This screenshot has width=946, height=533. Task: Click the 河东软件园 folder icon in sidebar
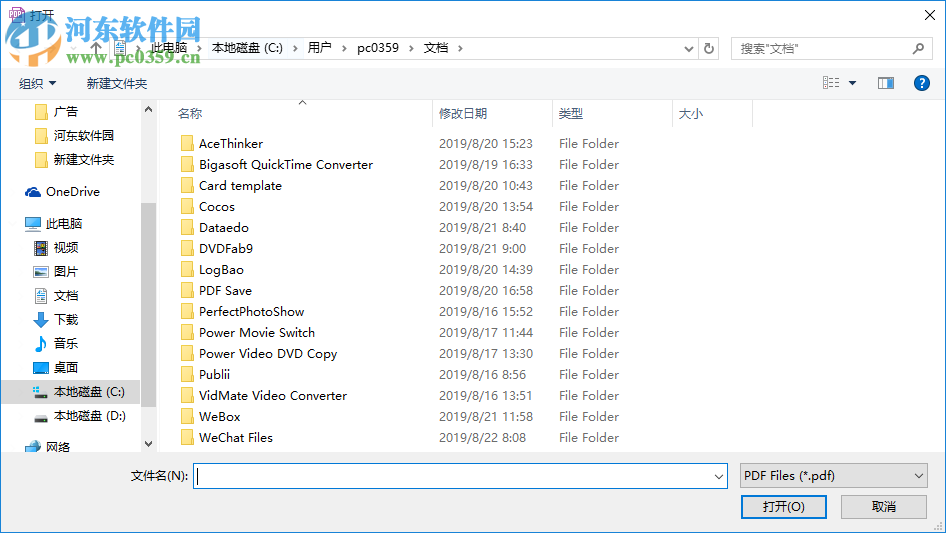41,136
